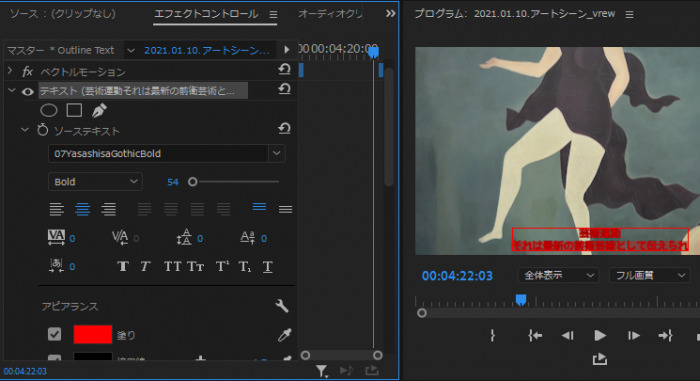
Task: Adjust the font size slider handle
Action: click(192, 182)
